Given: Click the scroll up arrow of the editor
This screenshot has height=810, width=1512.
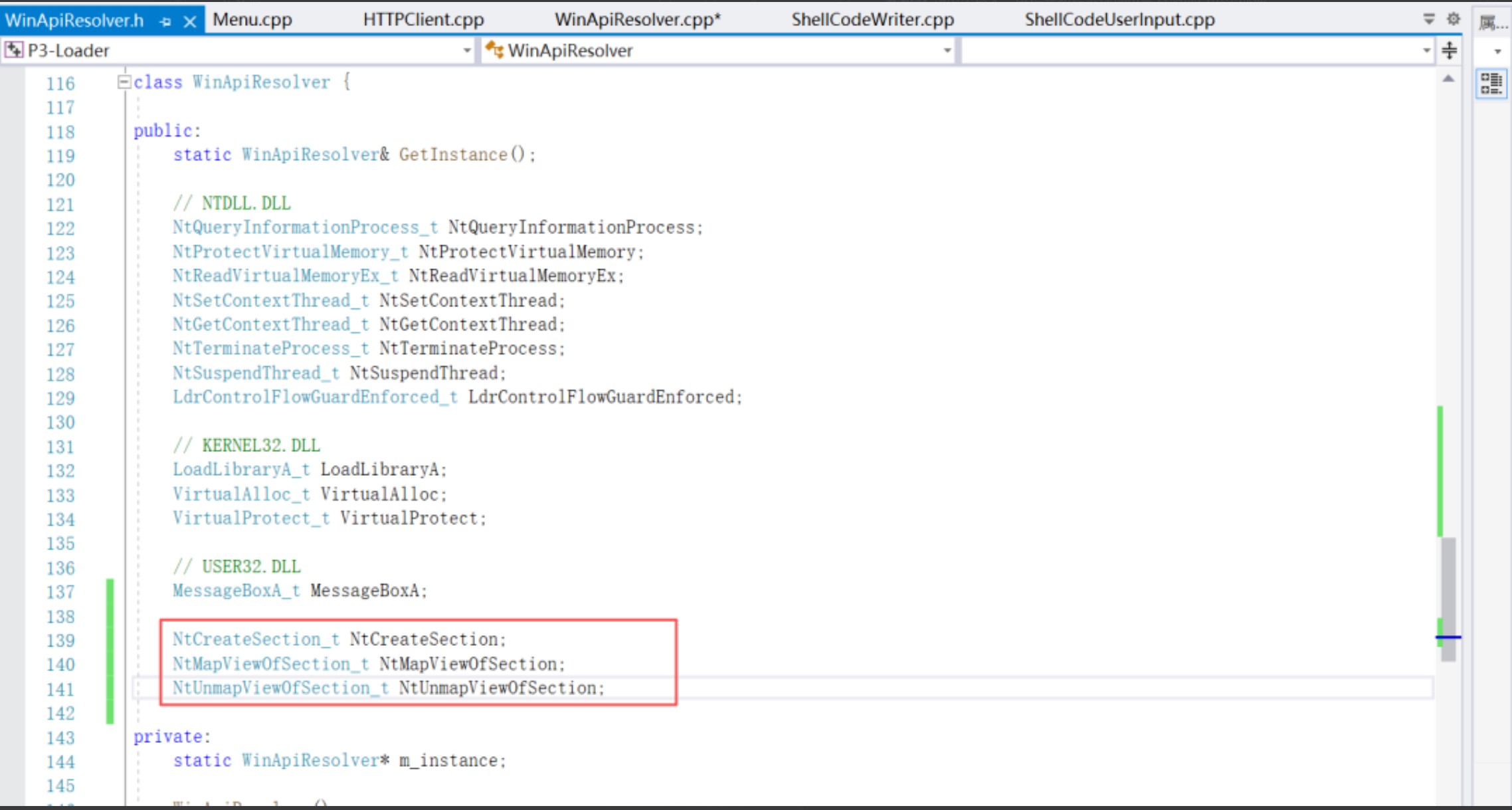Looking at the screenshot, I should 1448,79.
